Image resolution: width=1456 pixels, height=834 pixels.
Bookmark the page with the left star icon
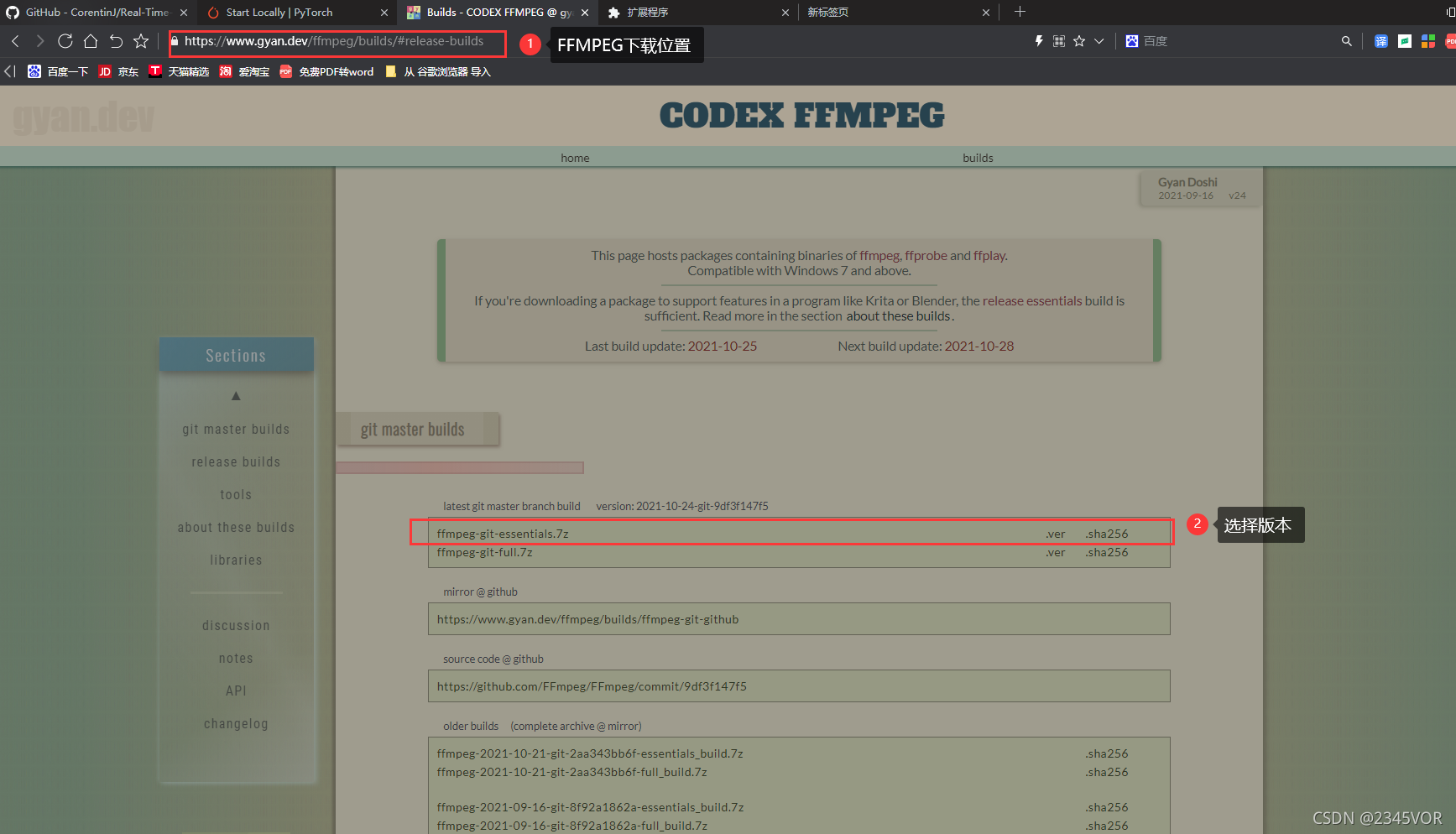tap(141, 41)
